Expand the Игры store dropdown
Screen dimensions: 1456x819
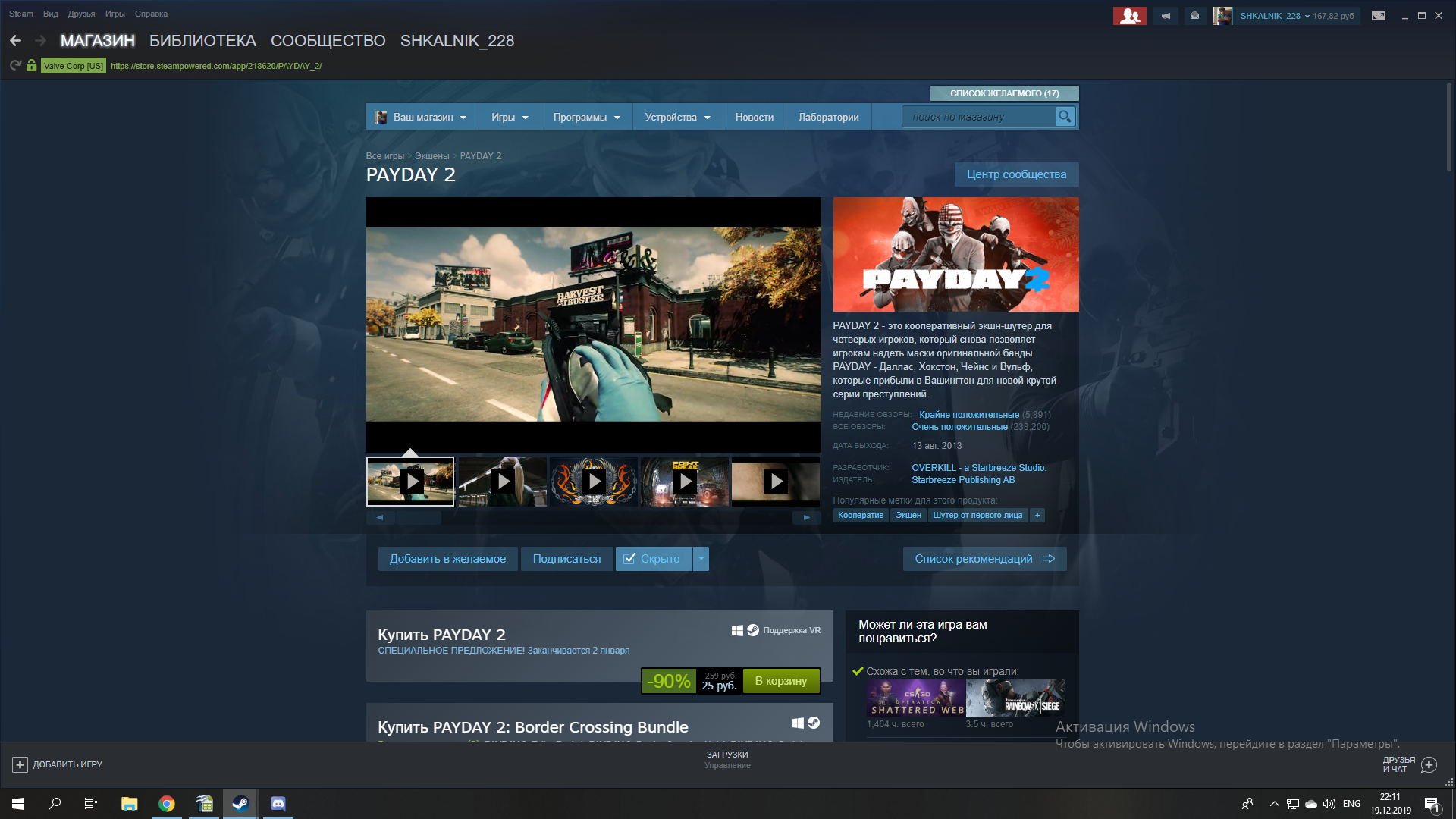[x=510, y=117]
